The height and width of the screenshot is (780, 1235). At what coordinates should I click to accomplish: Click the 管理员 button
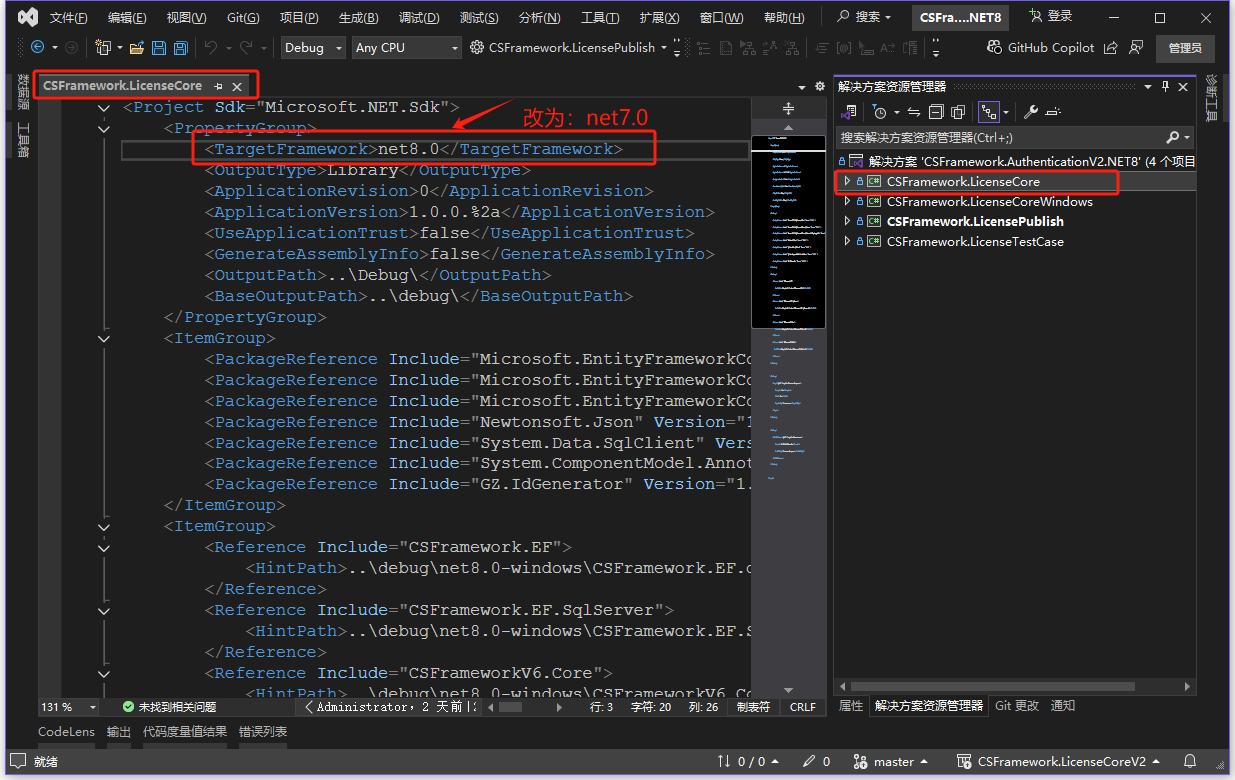click(x=1185, y=48)
